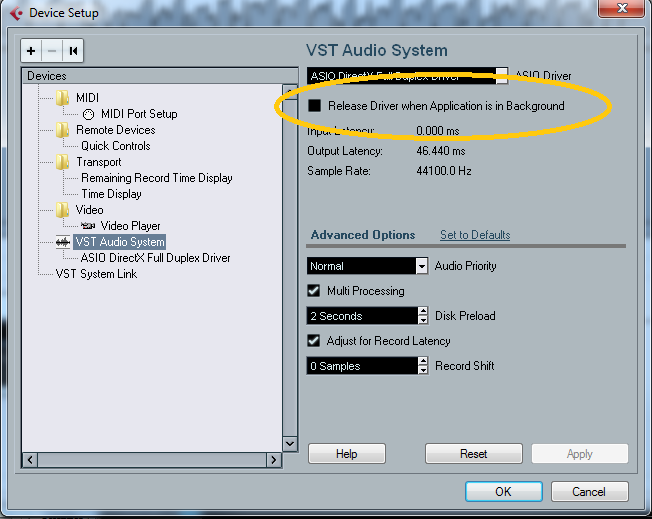Select ASIO DirectX Full Duplex Driver item
The image size is (652, 519).
(x=155, y=258)
